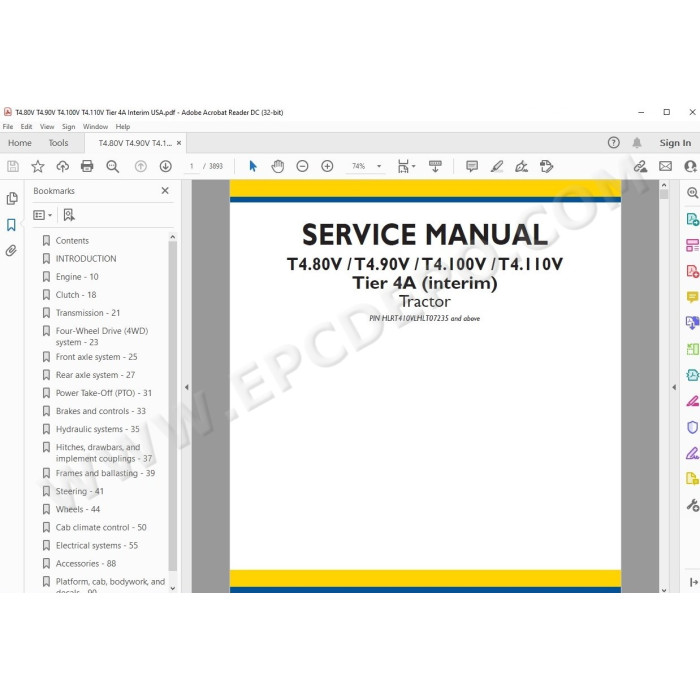Collapse the left navigation pane arrow
This screenshot has width=700, height=700.
tap(187, 387)
